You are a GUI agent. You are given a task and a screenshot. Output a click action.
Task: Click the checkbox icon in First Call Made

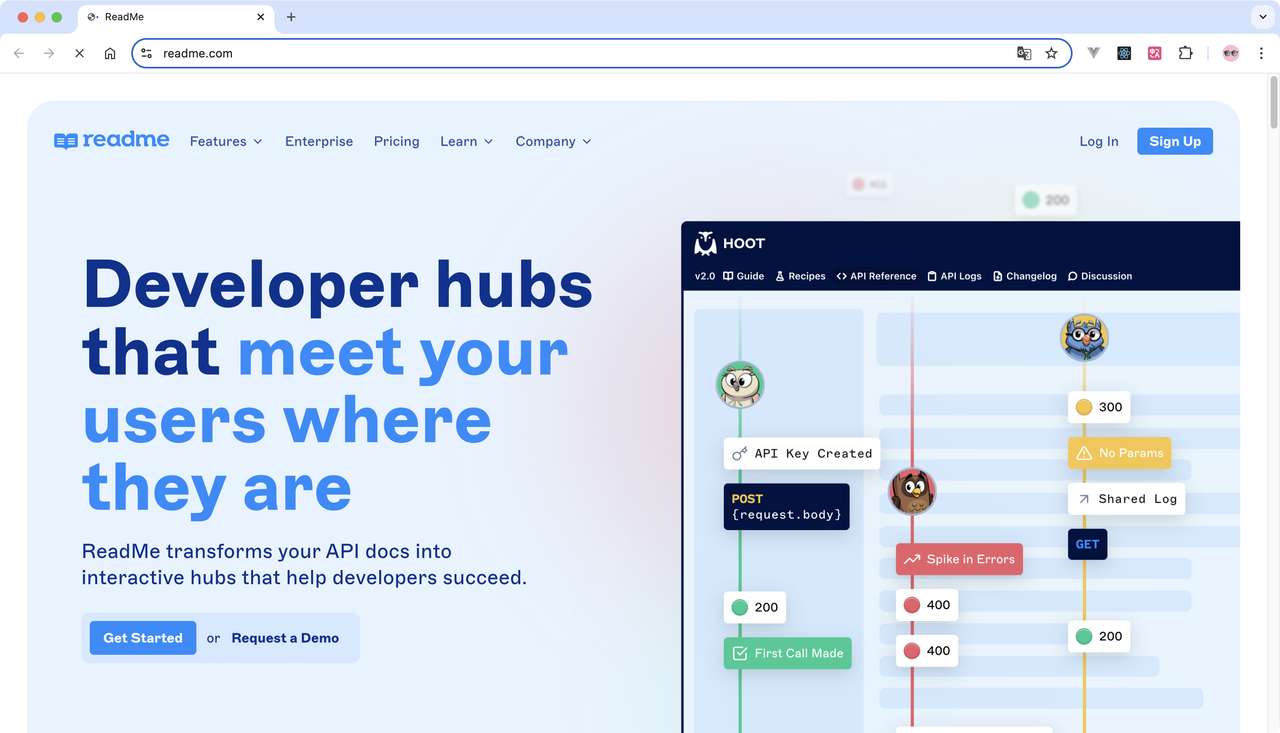tap(740, 653)
